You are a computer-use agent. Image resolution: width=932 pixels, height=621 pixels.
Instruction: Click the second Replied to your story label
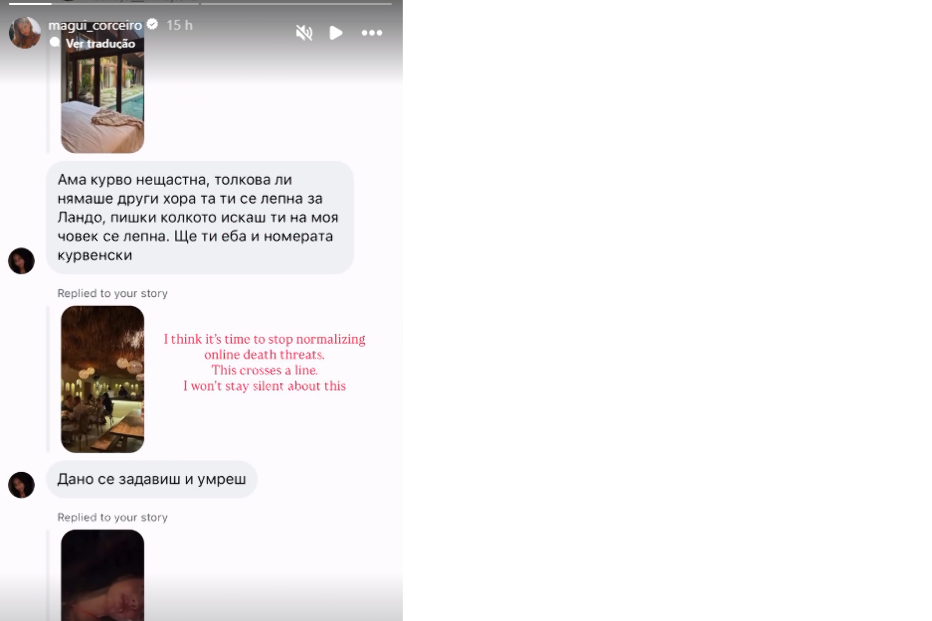pos(112,517)
